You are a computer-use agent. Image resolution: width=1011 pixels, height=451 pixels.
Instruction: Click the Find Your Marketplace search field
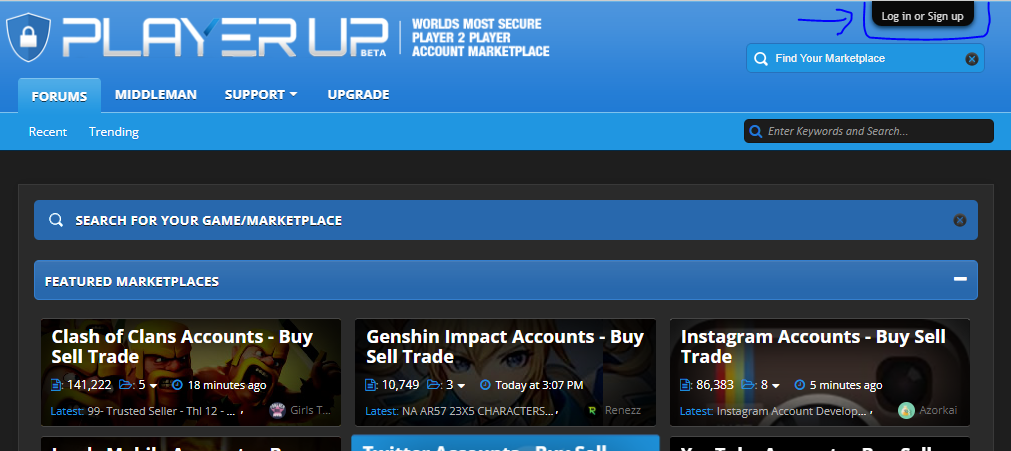865,58
